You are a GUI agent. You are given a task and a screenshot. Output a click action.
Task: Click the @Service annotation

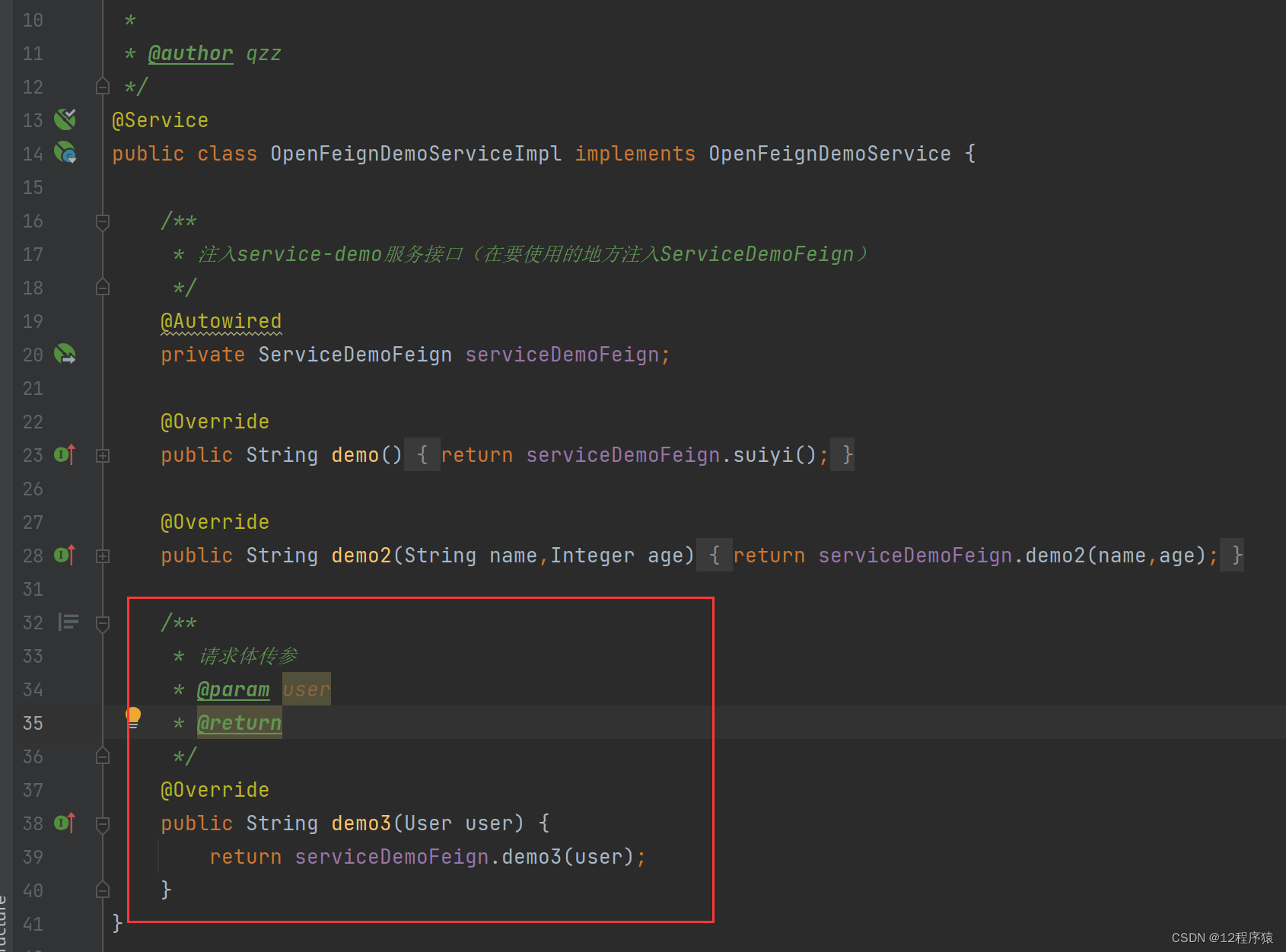point(160,120)
